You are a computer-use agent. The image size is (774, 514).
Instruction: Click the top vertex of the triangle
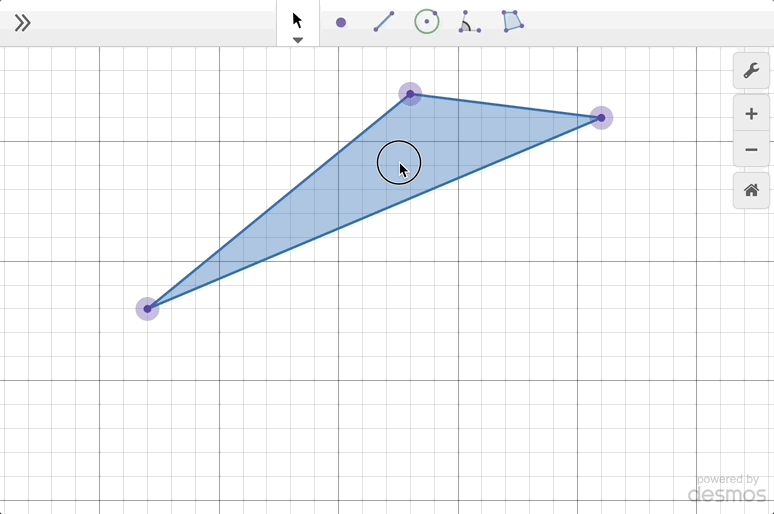[410, 94]
